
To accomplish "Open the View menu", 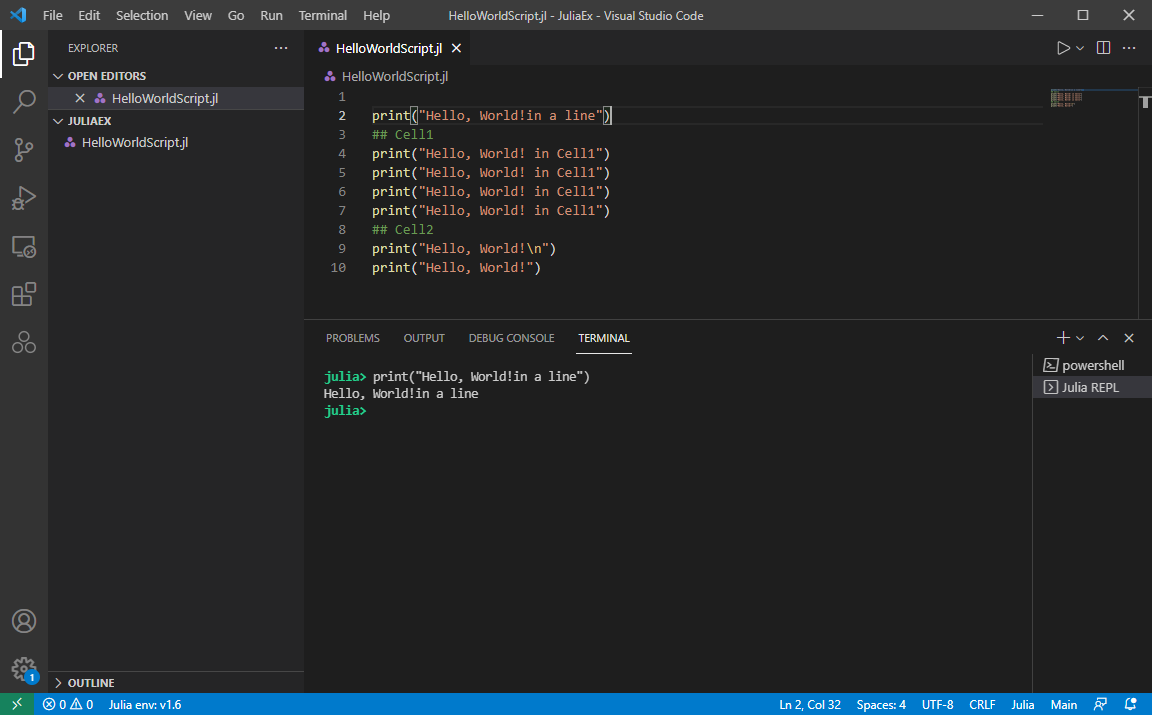I will coord(198,15).
